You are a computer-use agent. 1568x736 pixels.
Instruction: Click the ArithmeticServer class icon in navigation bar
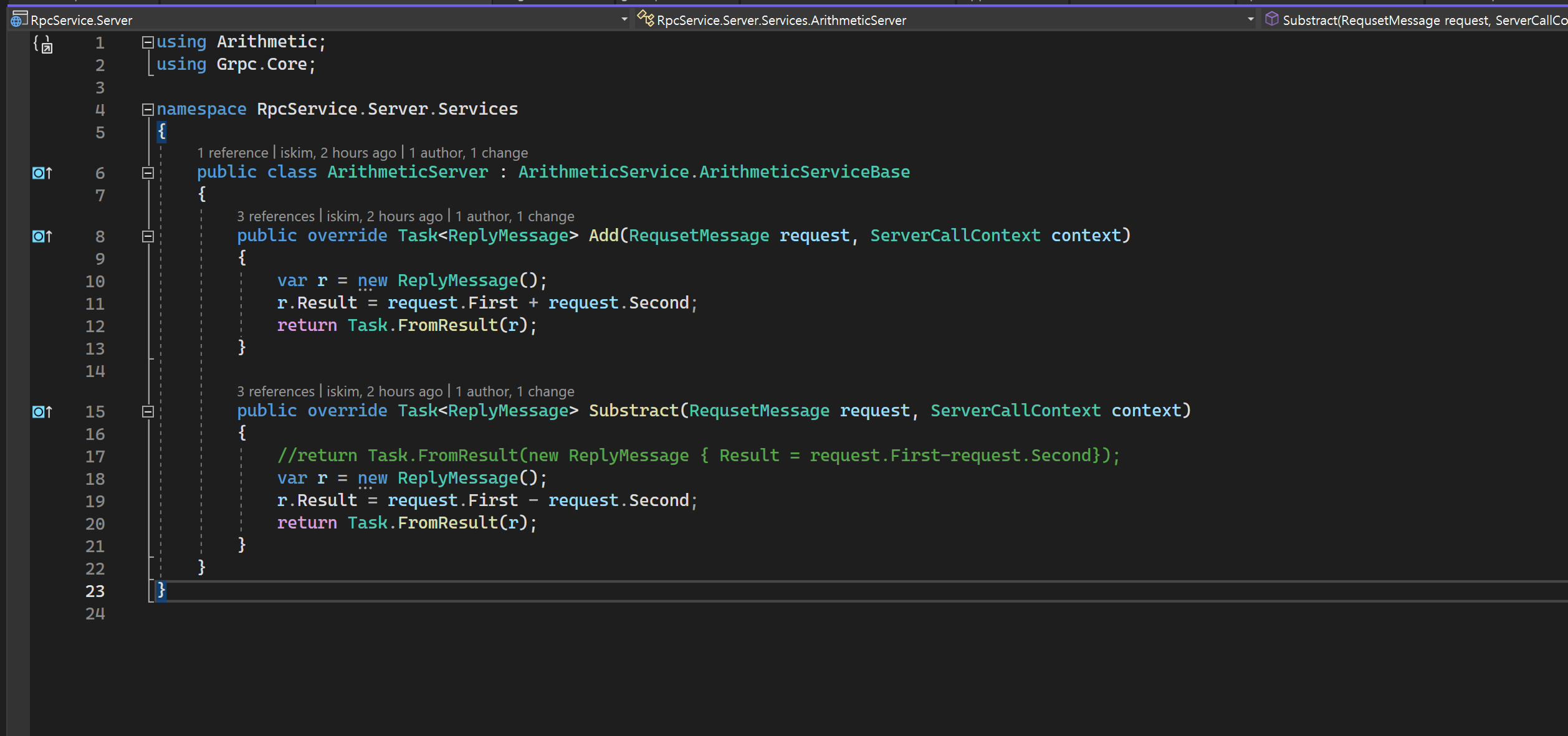pos(646,19)
